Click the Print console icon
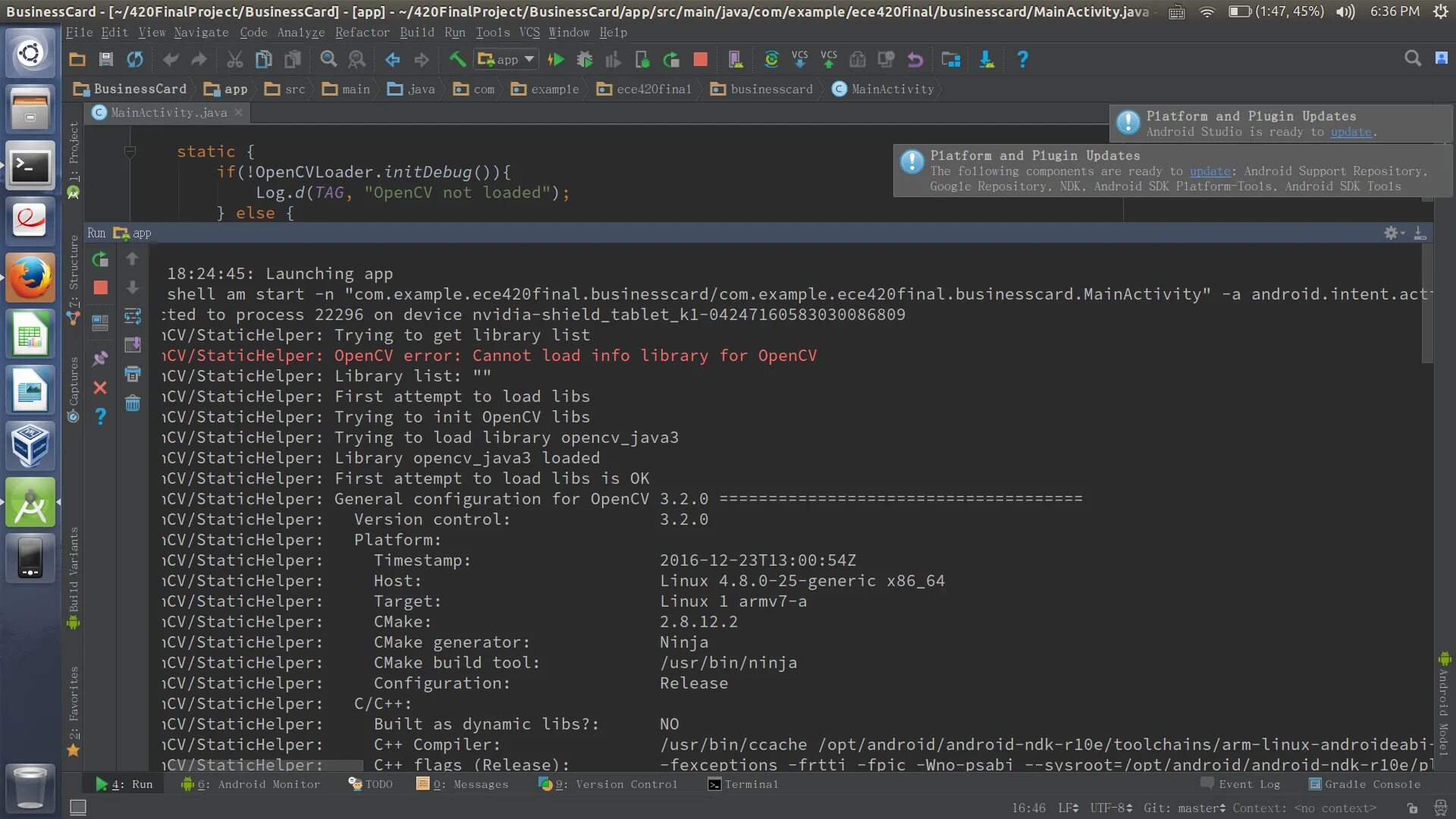This screenshot has height=819, width=1456. [x=132, y=374]
